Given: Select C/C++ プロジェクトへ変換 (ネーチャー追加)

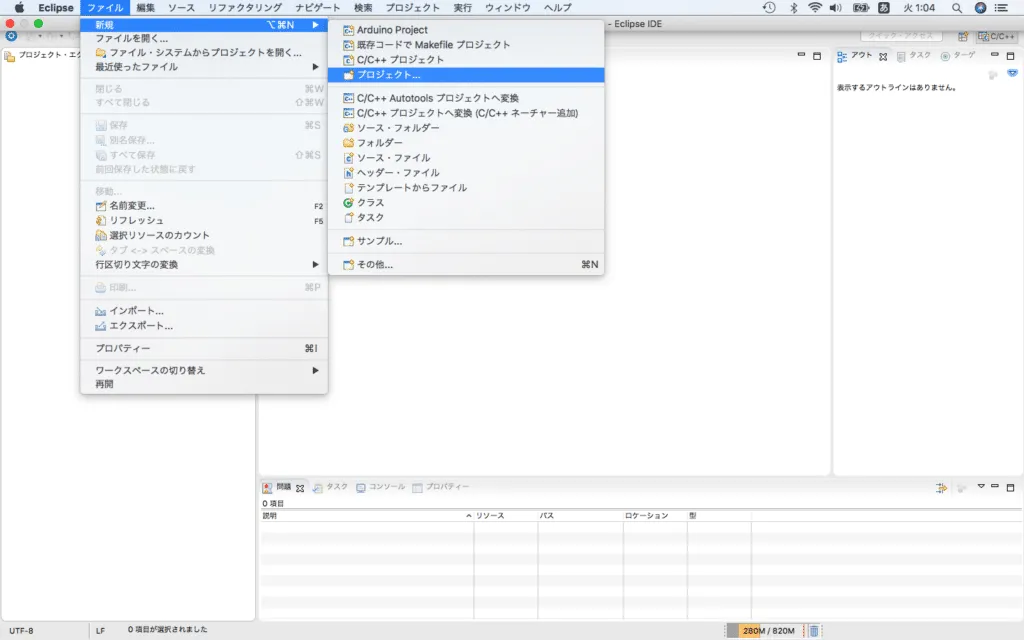Looking at the screenshot, I should 466,113.
